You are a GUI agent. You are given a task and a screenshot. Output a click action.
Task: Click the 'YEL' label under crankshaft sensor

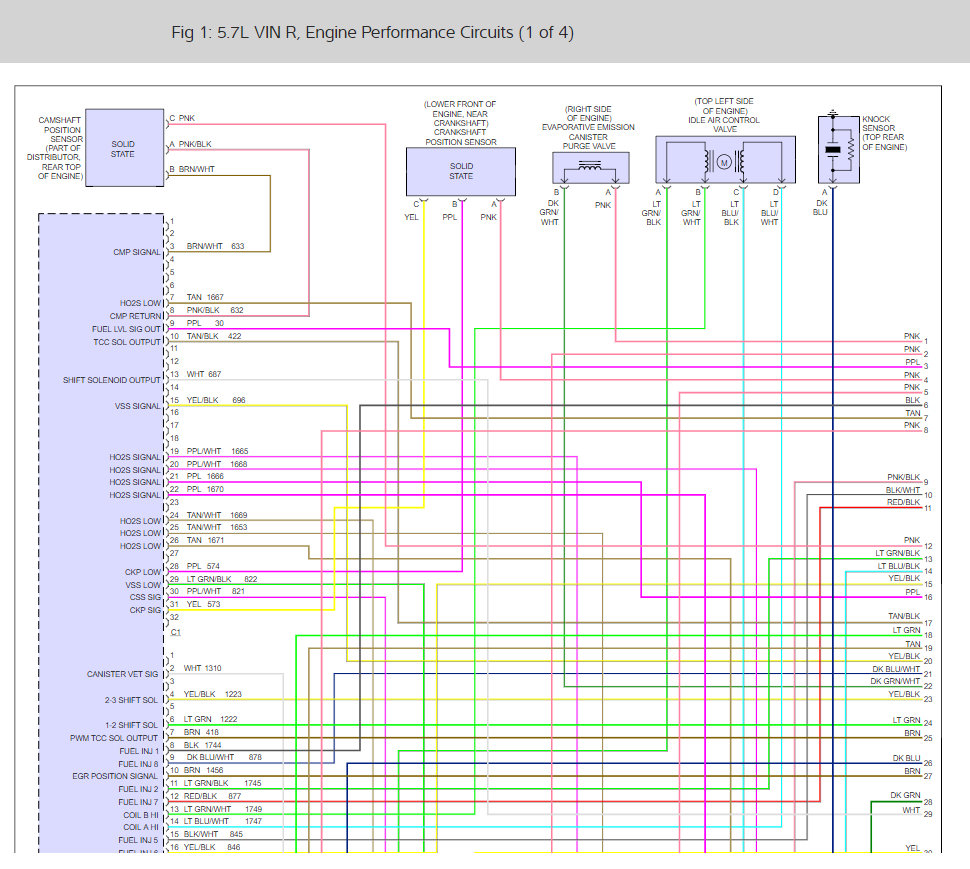(x=411, y=217)
